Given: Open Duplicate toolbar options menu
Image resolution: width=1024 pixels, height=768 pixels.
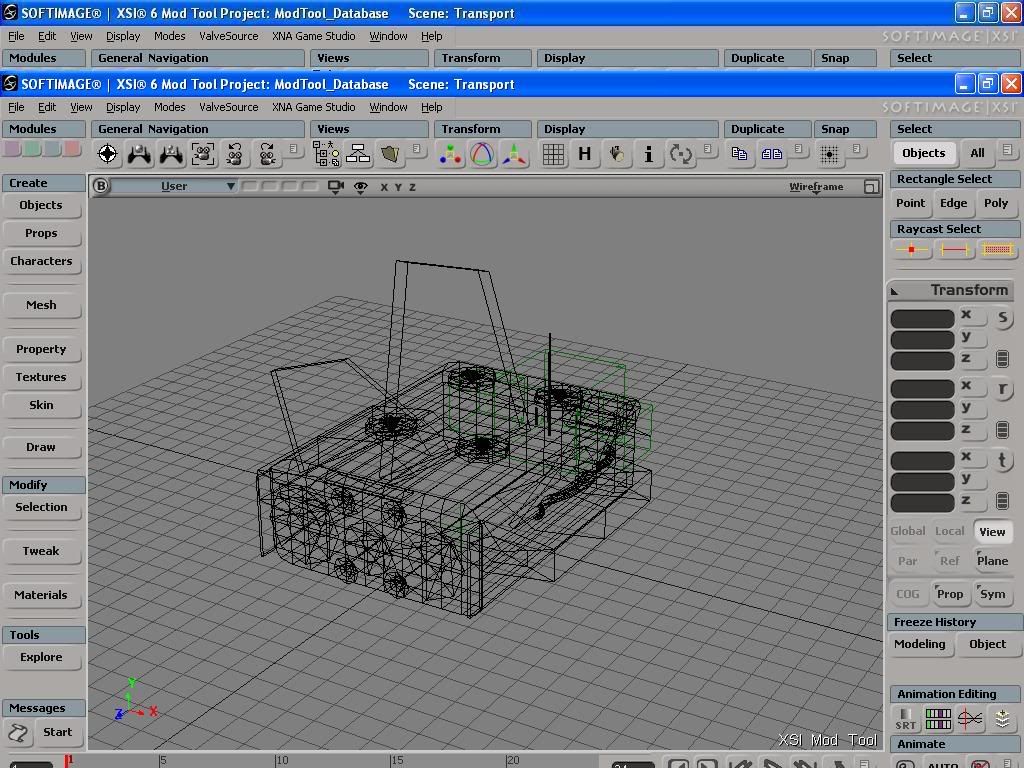Looking at the screenshot, I should [x=798, y=149].
